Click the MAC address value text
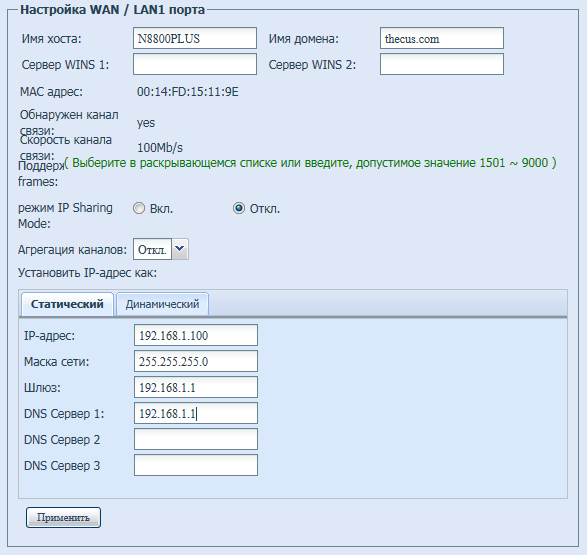The height and width of the screenshot is (555, 587). 188,92
